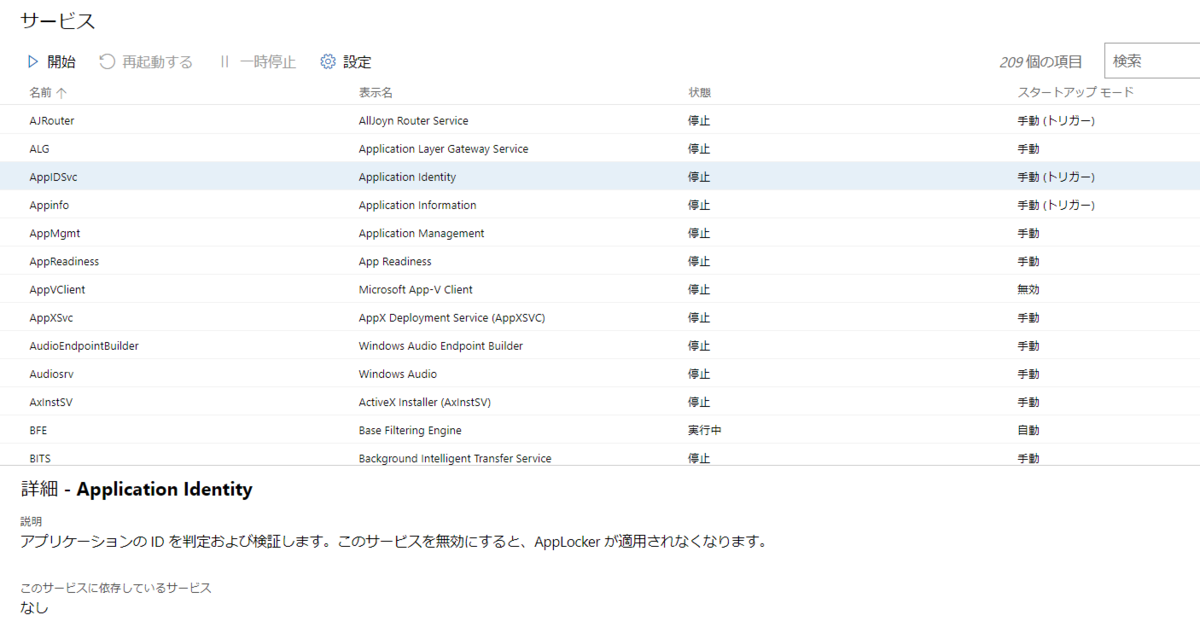
Task: Open settings via the gear icon
Action: (x=327, y=61)
